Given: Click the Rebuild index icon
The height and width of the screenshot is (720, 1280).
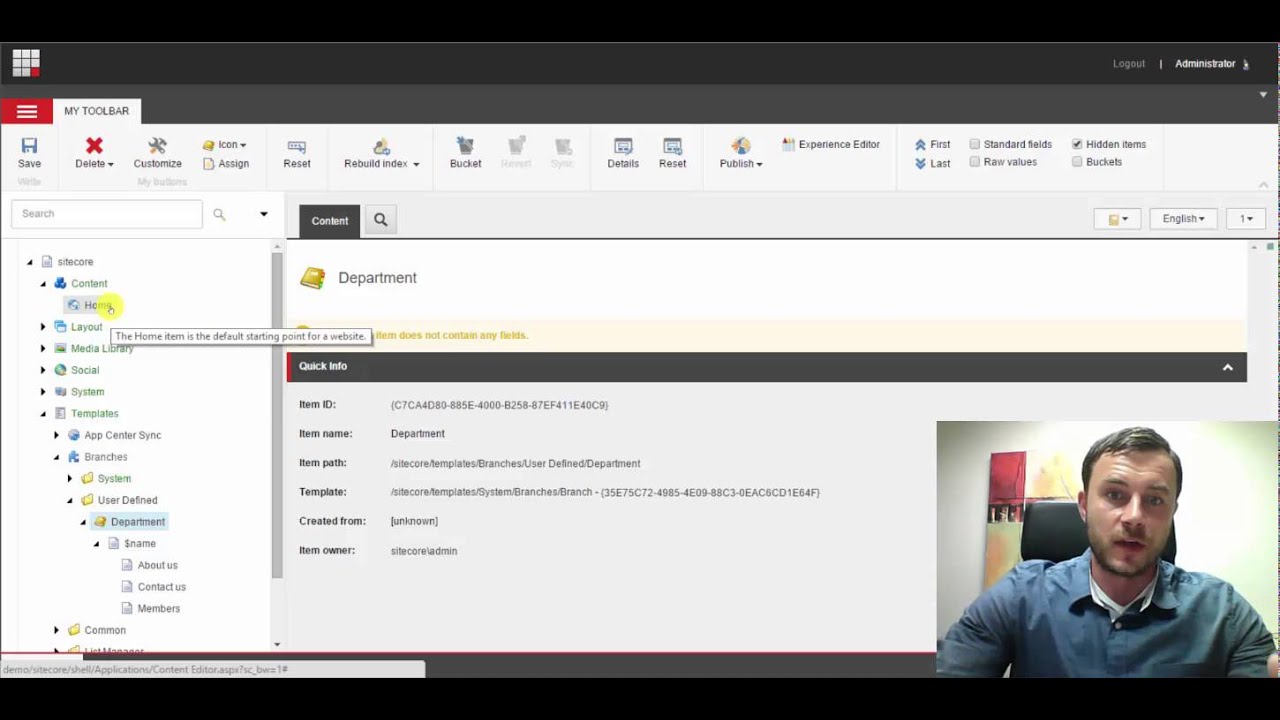Looking at the screenshot, I should point(381,146).
